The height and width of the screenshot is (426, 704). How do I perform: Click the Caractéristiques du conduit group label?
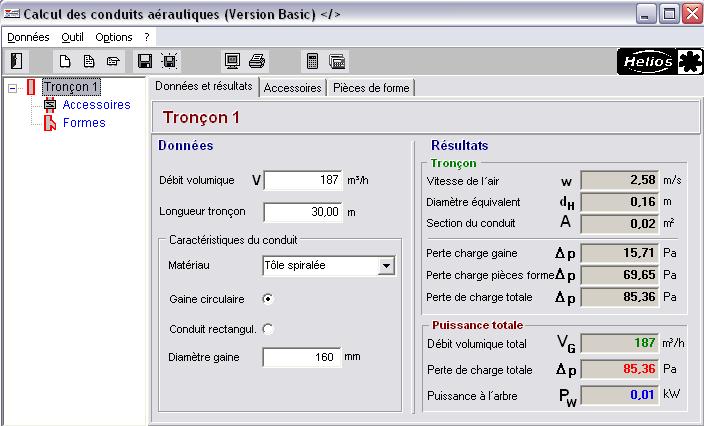tap(233, 240)
